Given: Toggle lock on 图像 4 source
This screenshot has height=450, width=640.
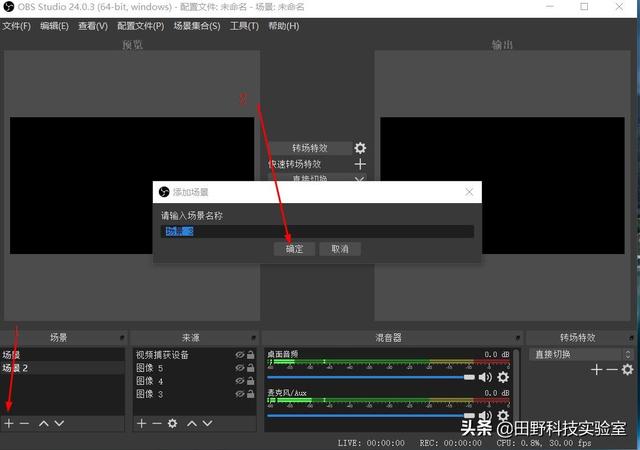Looking at the screenshot, I should click(x=251, y=381).
